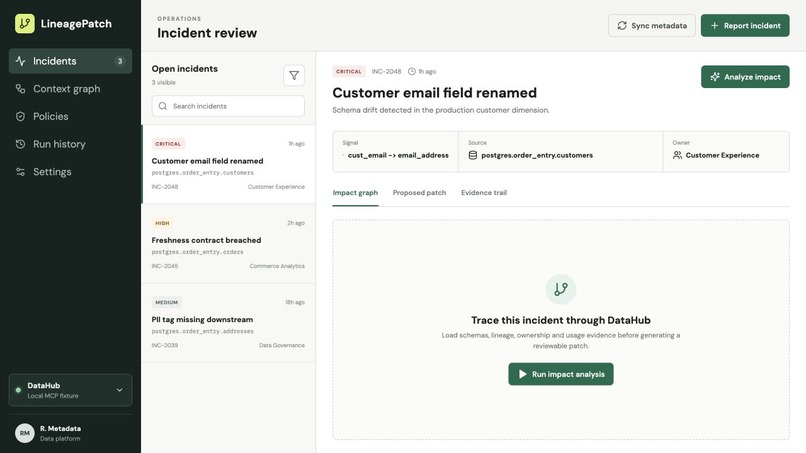
Task: Click the Settings sliders icon
Action: [21, 172]
